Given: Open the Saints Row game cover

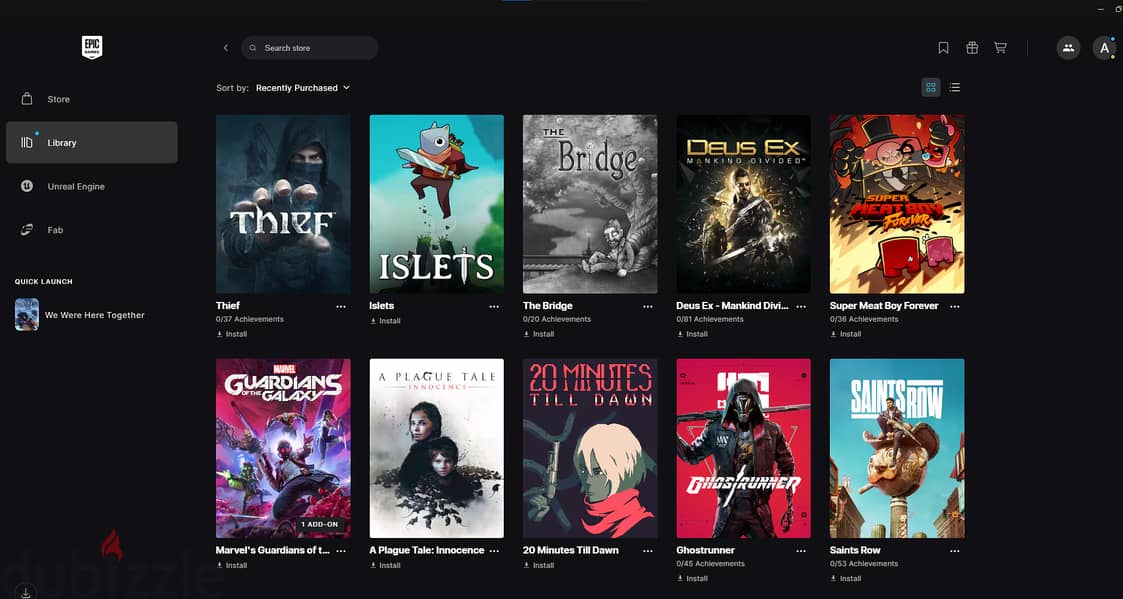Looking at the screenshot, I should (897, 449).
